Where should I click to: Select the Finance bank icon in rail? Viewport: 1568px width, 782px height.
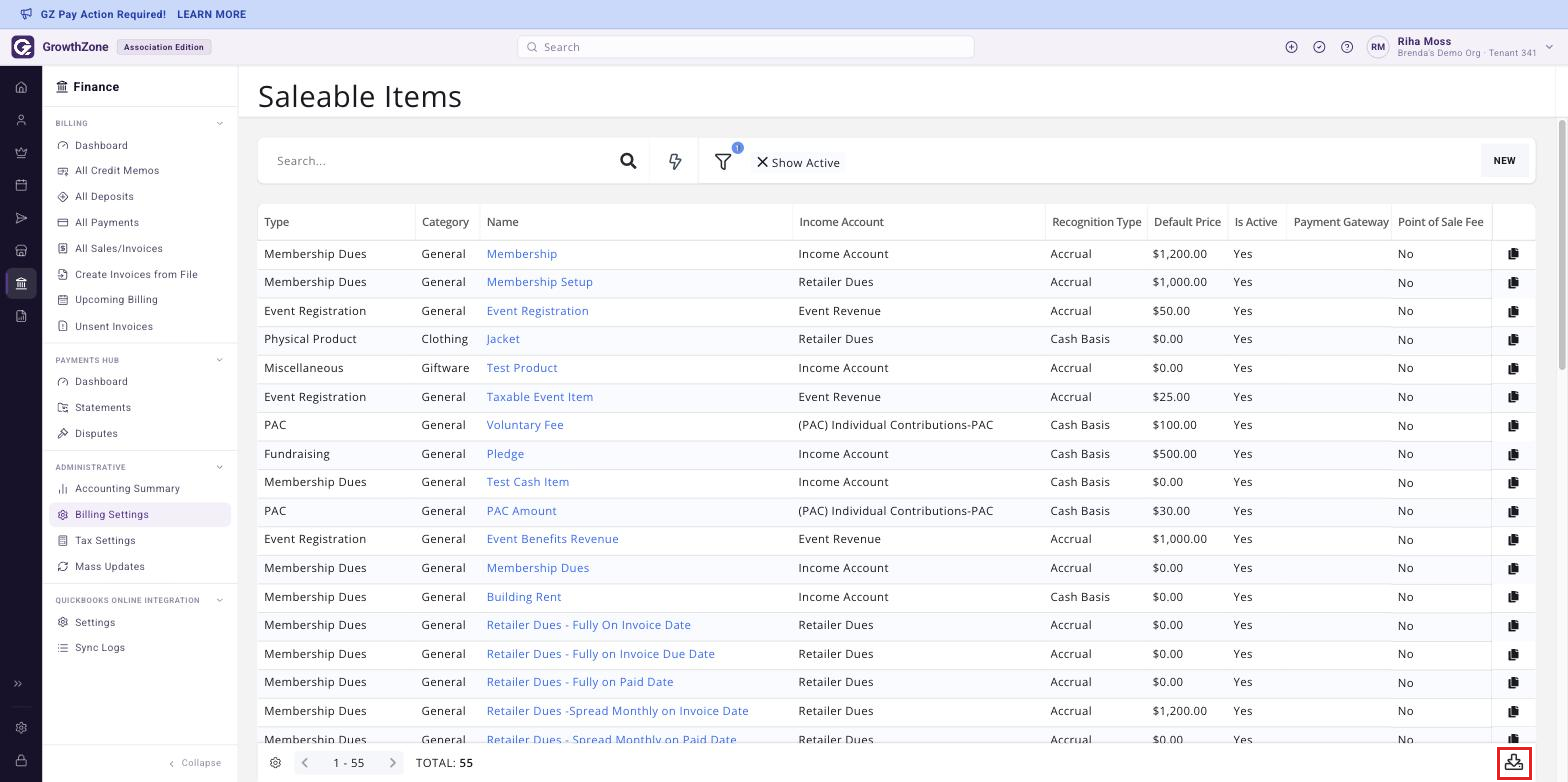21,283
